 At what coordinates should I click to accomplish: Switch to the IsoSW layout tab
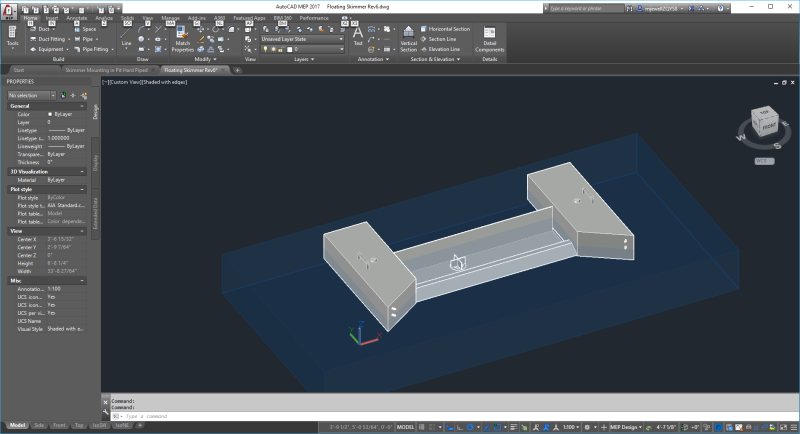99,425
